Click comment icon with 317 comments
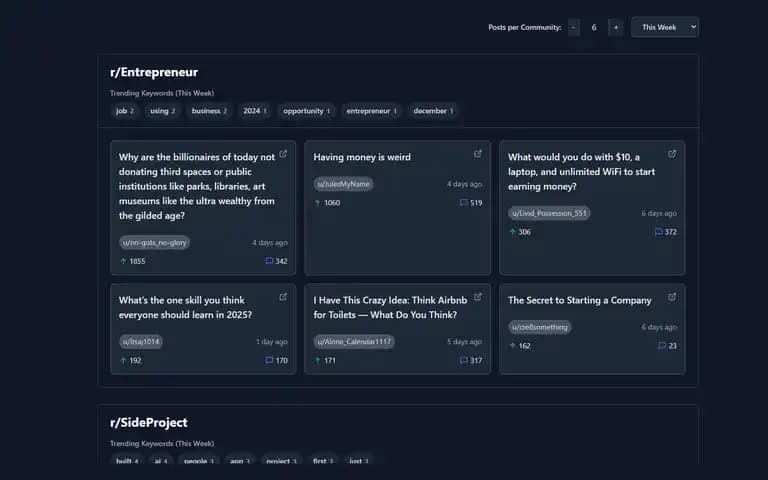The height and width of the screenshot is (480, 768). 463,360
